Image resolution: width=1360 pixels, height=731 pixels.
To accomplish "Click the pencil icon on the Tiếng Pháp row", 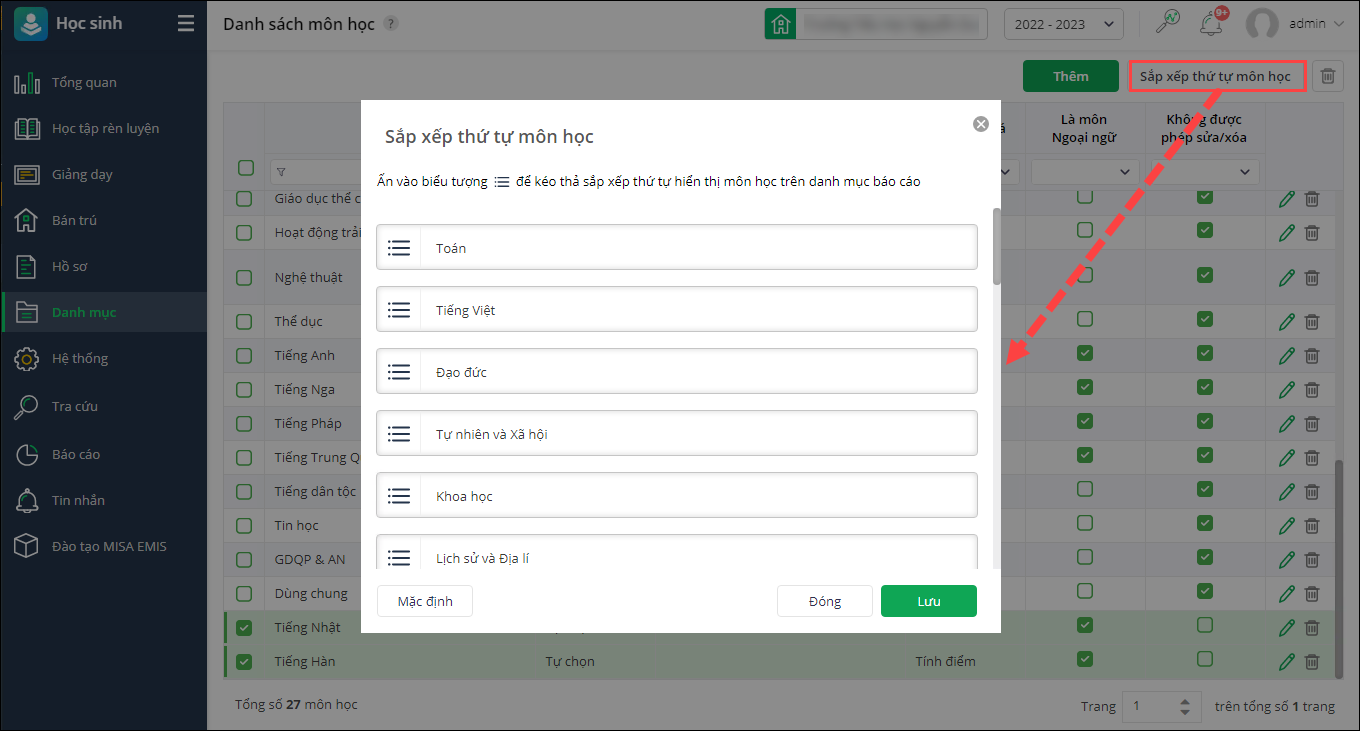I will [x=1287, y=423].
